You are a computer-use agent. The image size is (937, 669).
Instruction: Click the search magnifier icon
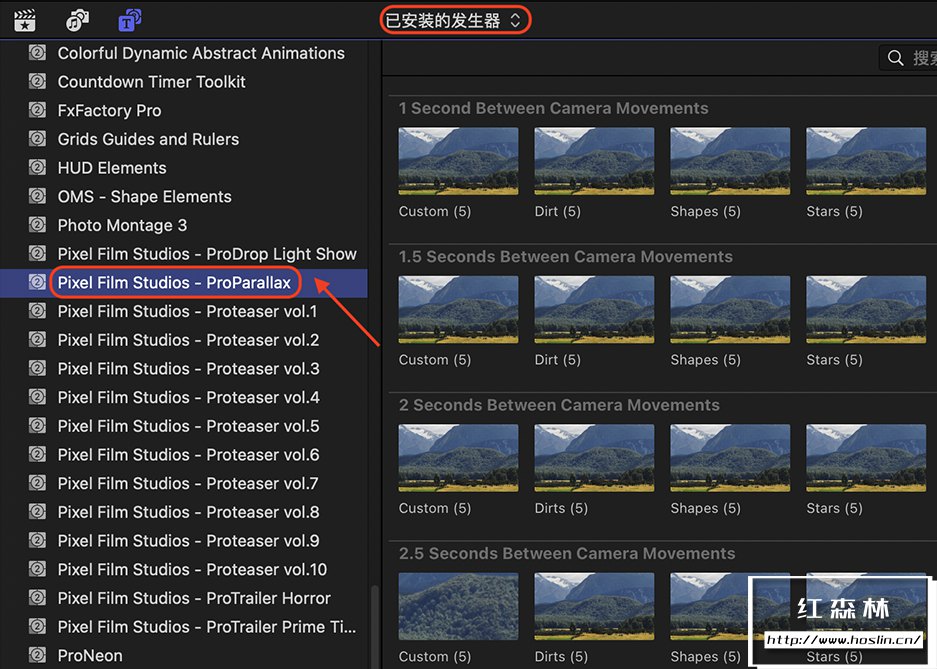(895, 58)
